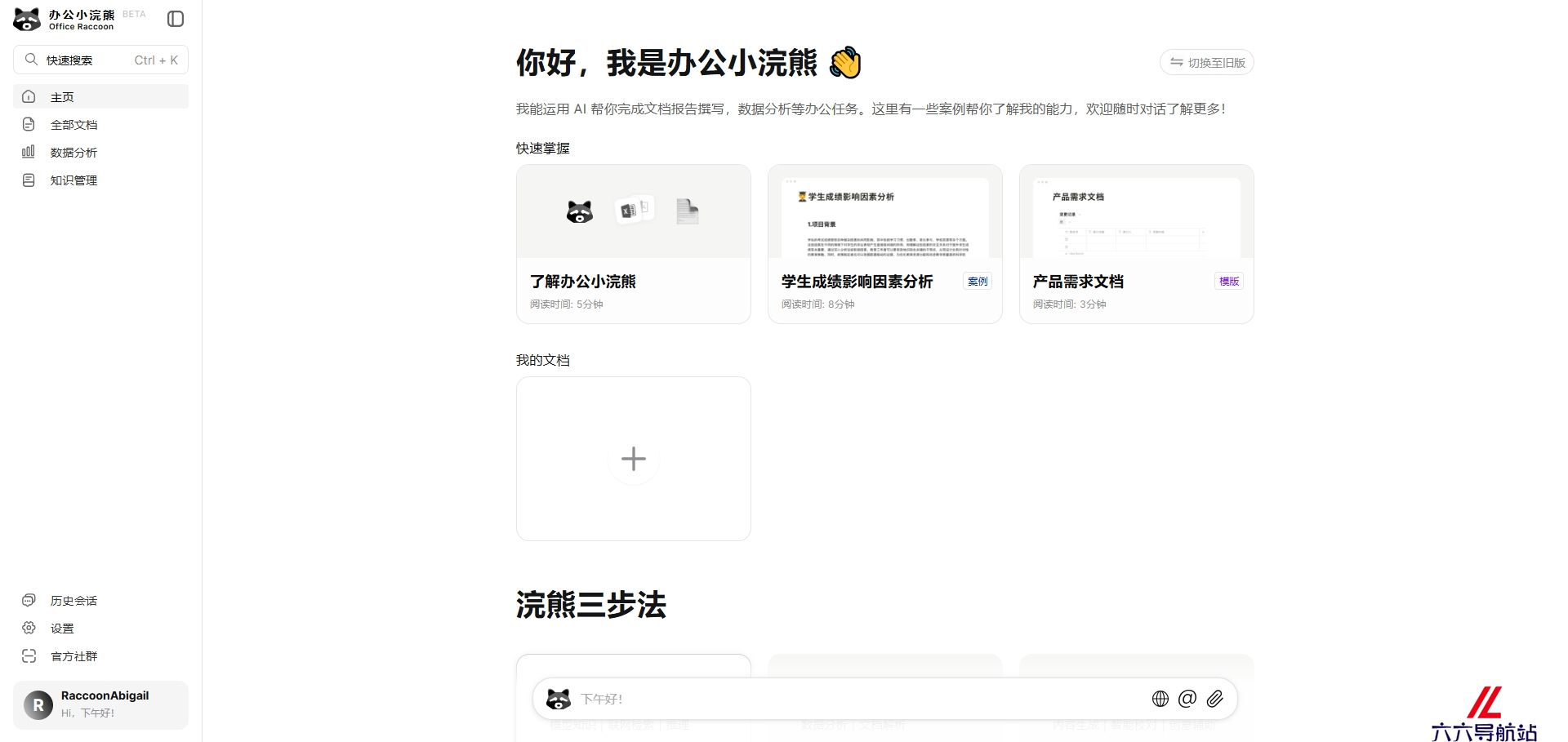This screenshot has width=1568, height=742.
Task: Click the R avatar of RaccoonAbigail
Action: click(x=38, y=704)
